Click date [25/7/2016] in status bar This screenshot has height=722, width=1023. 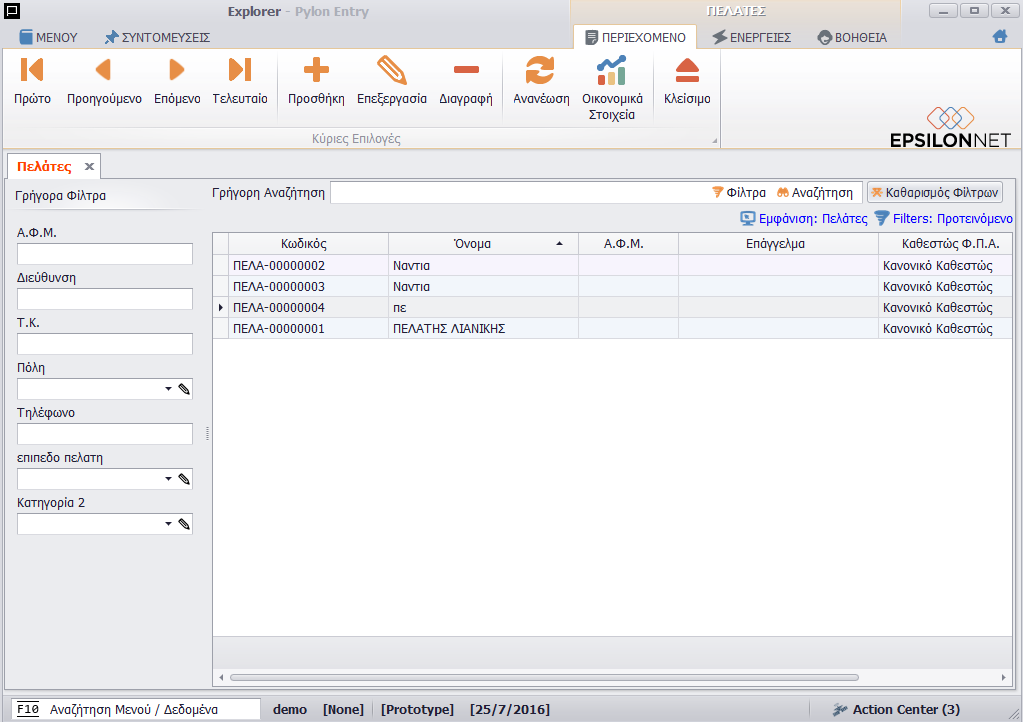510,710
